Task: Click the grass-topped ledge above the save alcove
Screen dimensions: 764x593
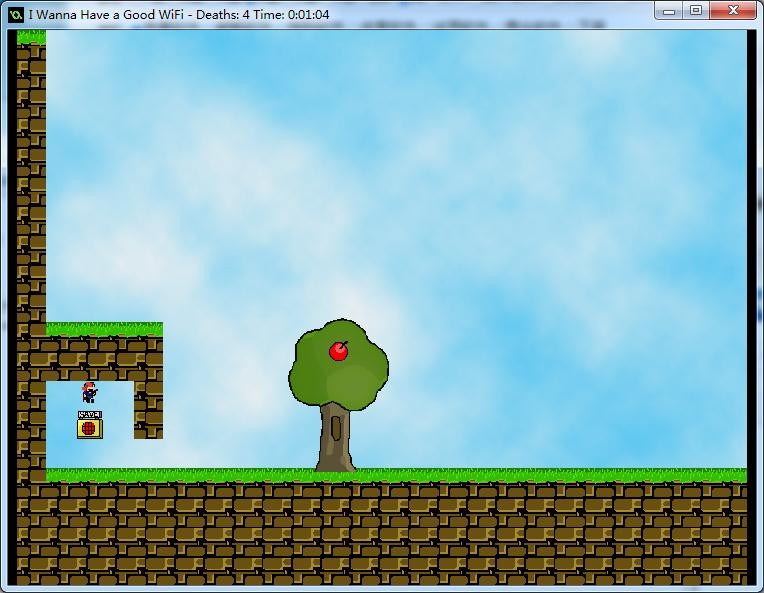Action: (x=104, y=329)
